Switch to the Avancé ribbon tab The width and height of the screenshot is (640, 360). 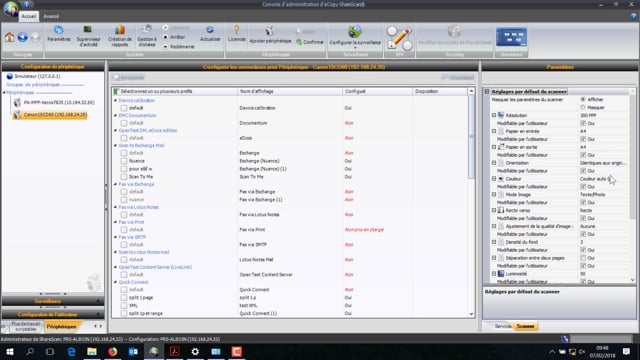point(51,16)
